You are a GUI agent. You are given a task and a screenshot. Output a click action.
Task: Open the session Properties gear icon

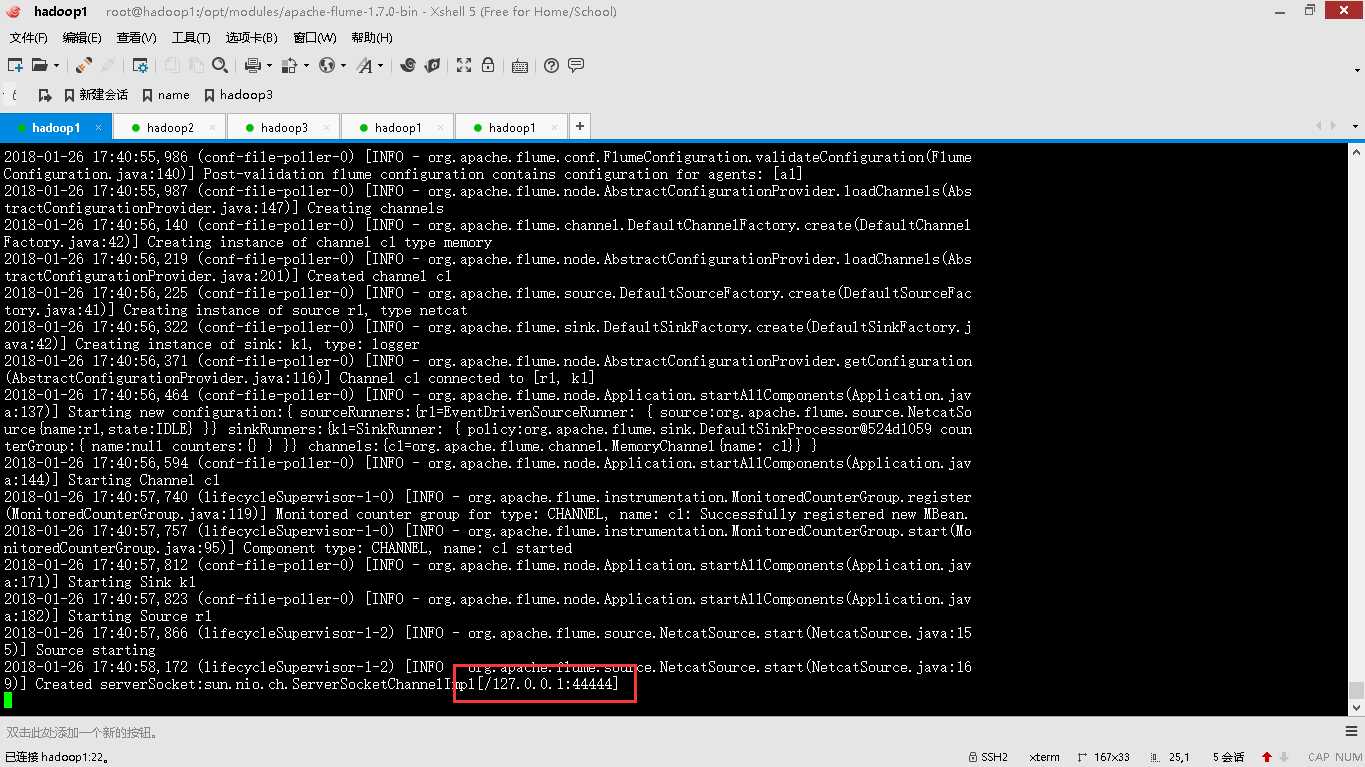(x=141, y=65)
